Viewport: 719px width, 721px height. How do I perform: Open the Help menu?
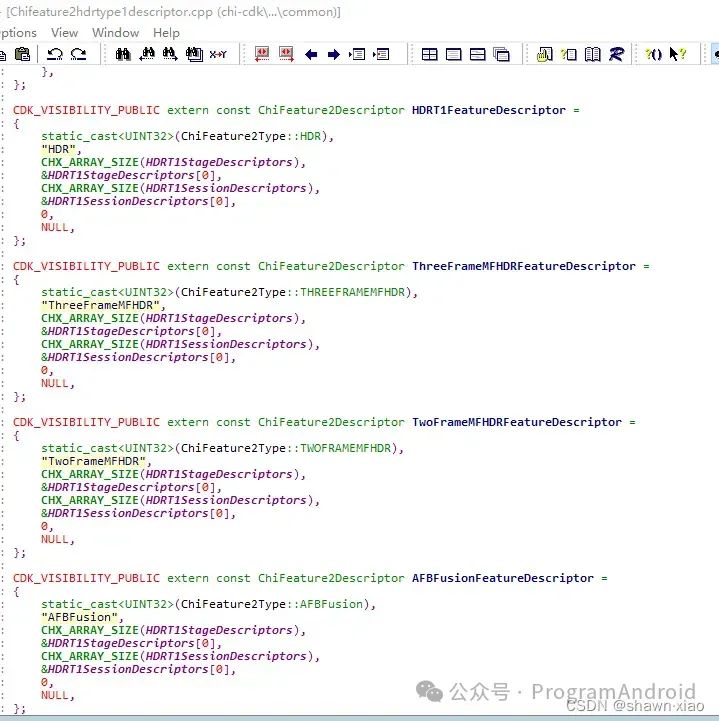[166, 33]
